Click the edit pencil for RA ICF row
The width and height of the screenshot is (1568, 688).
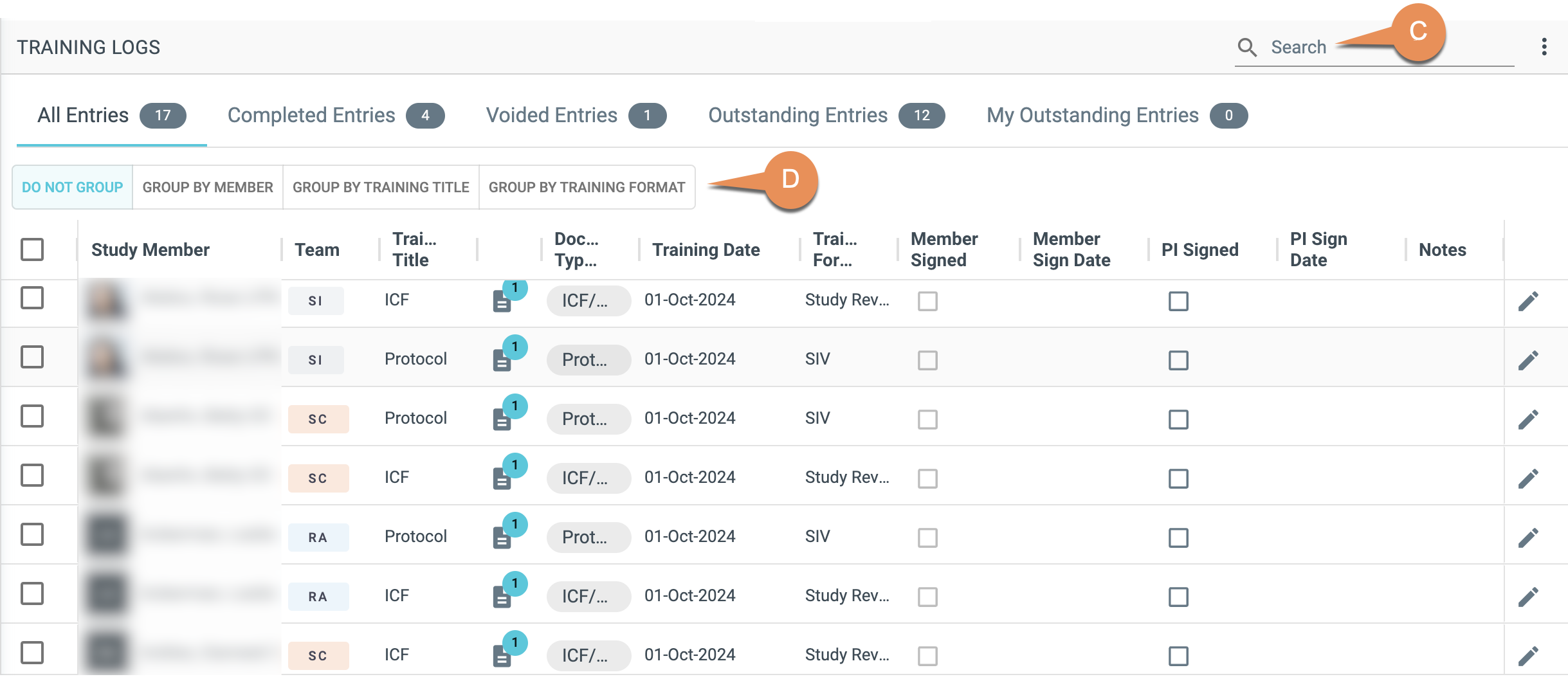[x=1528, y=597]
